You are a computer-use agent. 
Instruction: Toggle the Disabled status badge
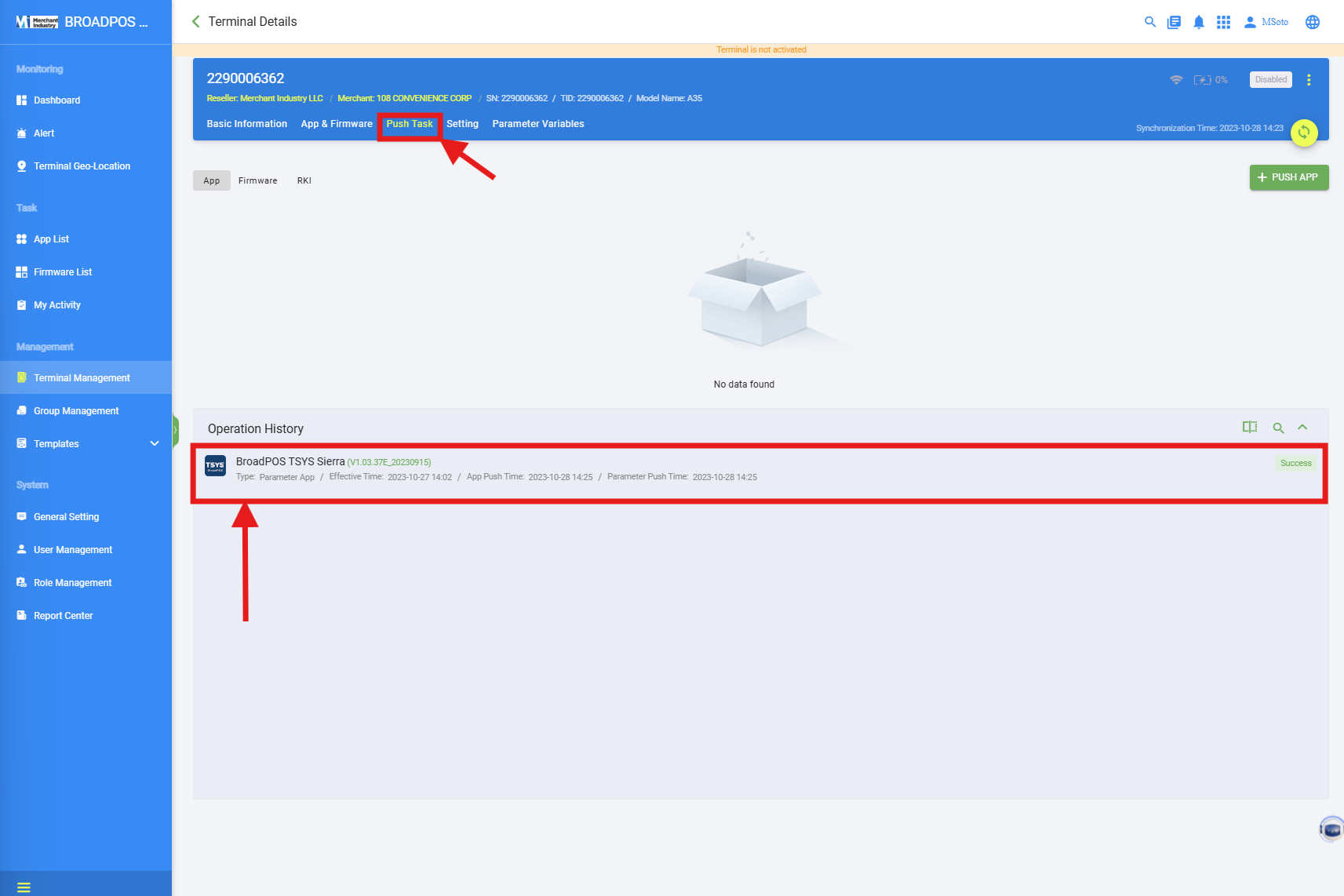click(1271, 80)
